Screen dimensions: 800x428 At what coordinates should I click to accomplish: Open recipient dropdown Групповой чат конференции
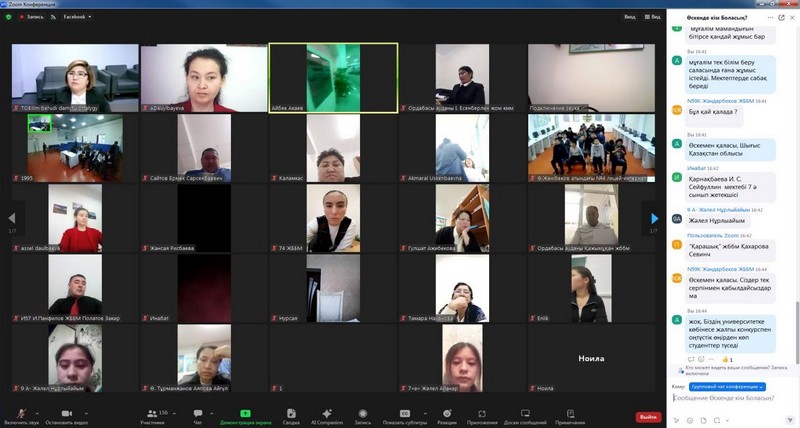click(727, 387)
